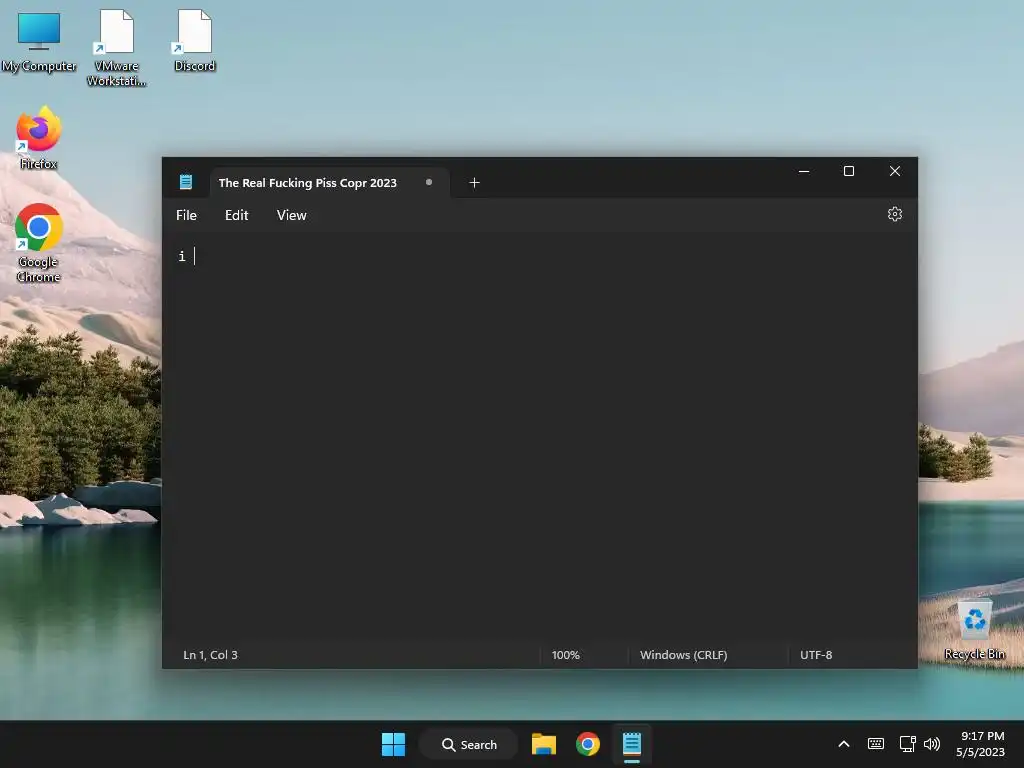Viewport: 1024px width, 768px height.
Task: Select the My Computer desktop icon
Action: click(x=39, y=42)
